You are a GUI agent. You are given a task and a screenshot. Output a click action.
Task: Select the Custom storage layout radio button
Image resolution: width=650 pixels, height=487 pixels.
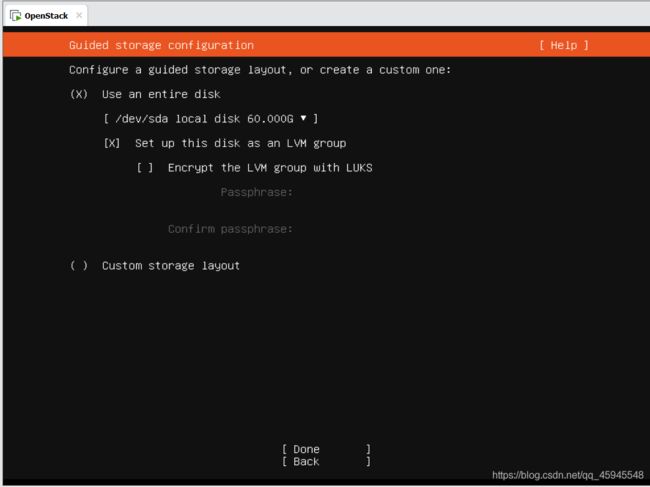pyautogui.click(x=79, y=266)
